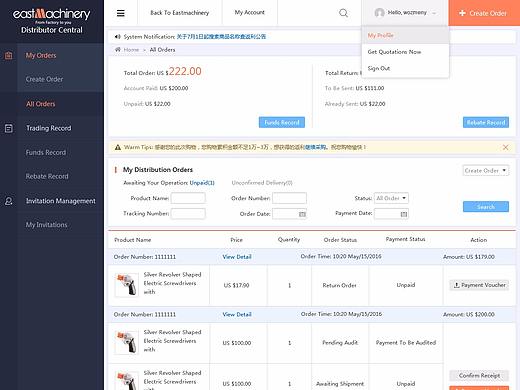Close the Warm Tips banner

click(505, 147)
